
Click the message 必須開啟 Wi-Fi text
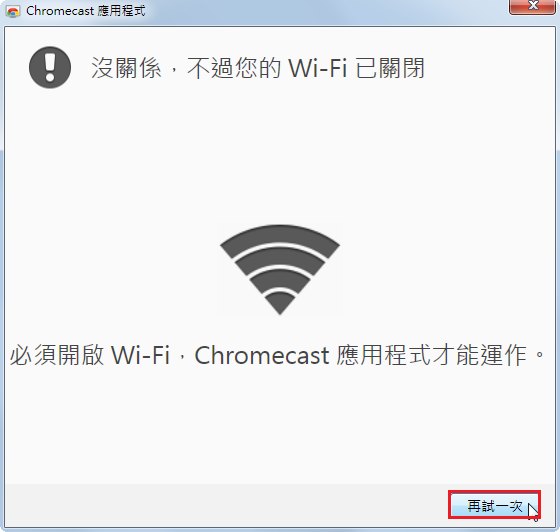pos(90,355)
